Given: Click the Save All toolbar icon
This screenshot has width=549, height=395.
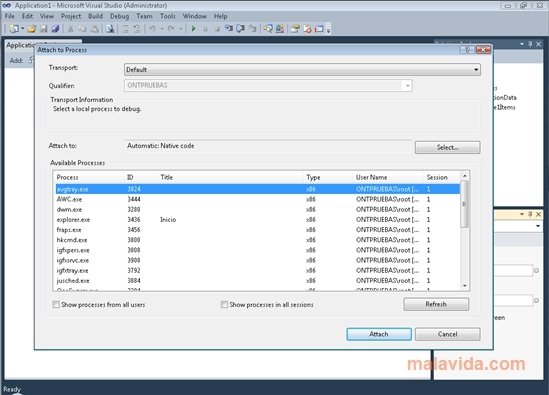Looking at the screenshot, I should (55, 29).
